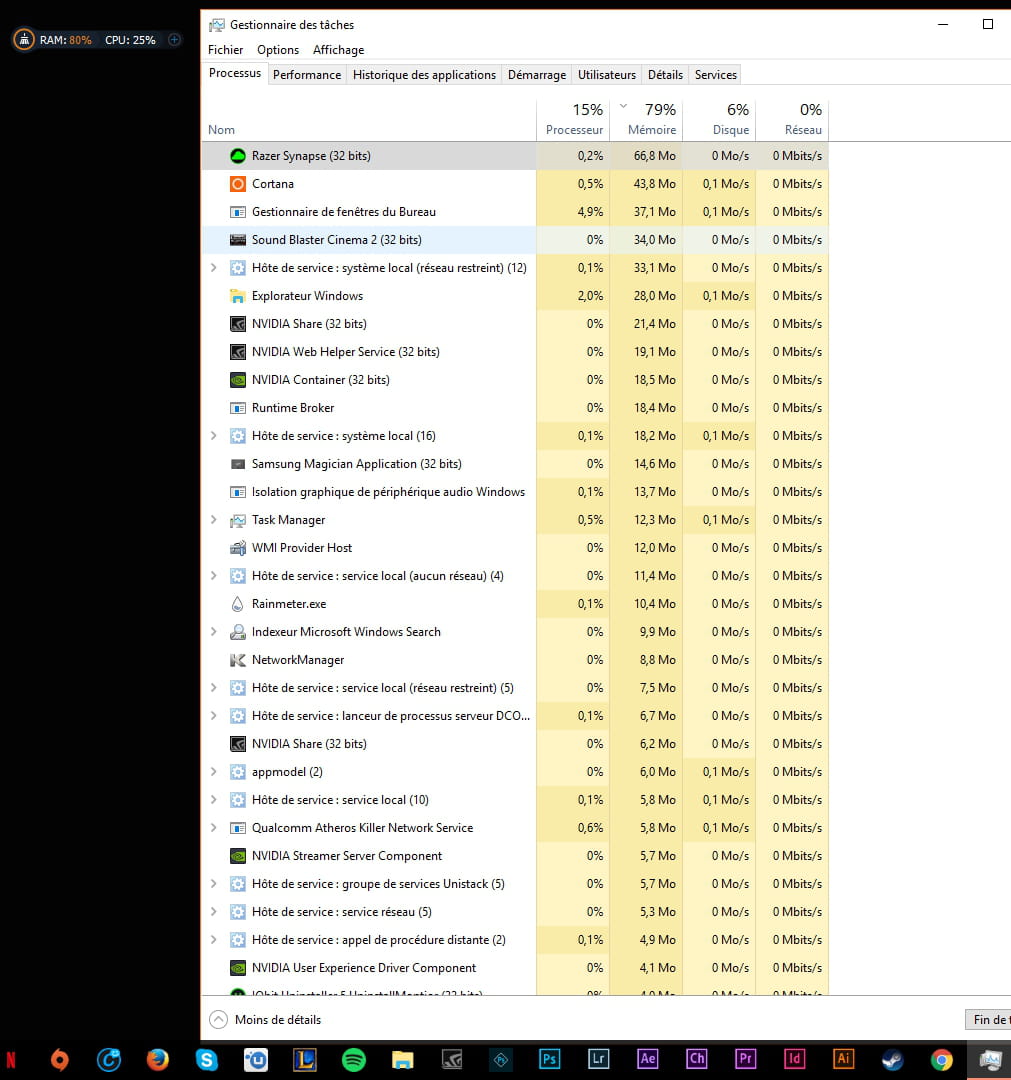Switch to the Services tab

click(x=716, y=74)
